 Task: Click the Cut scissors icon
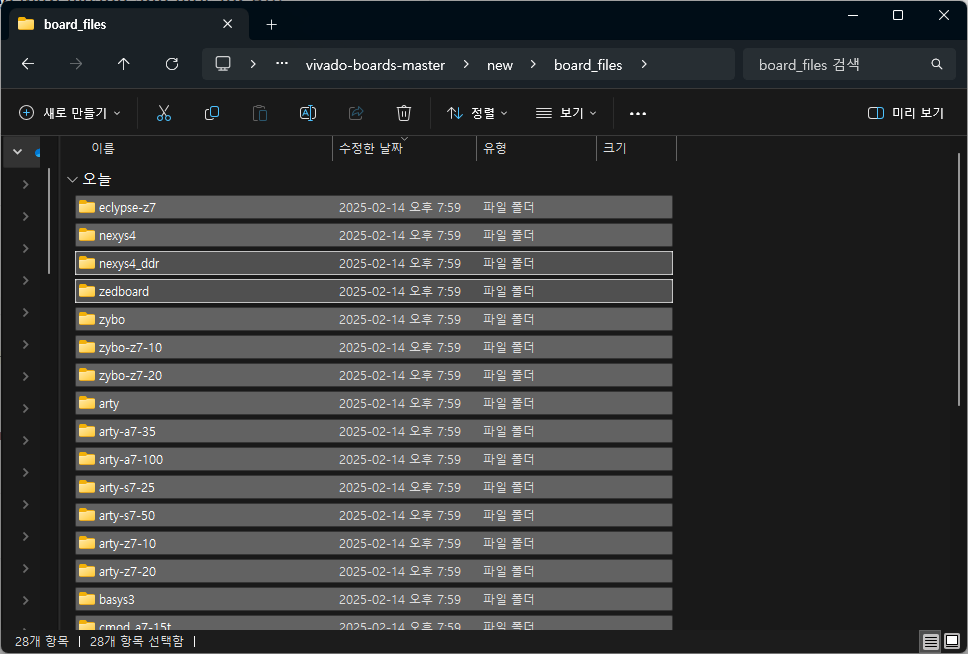164,113
